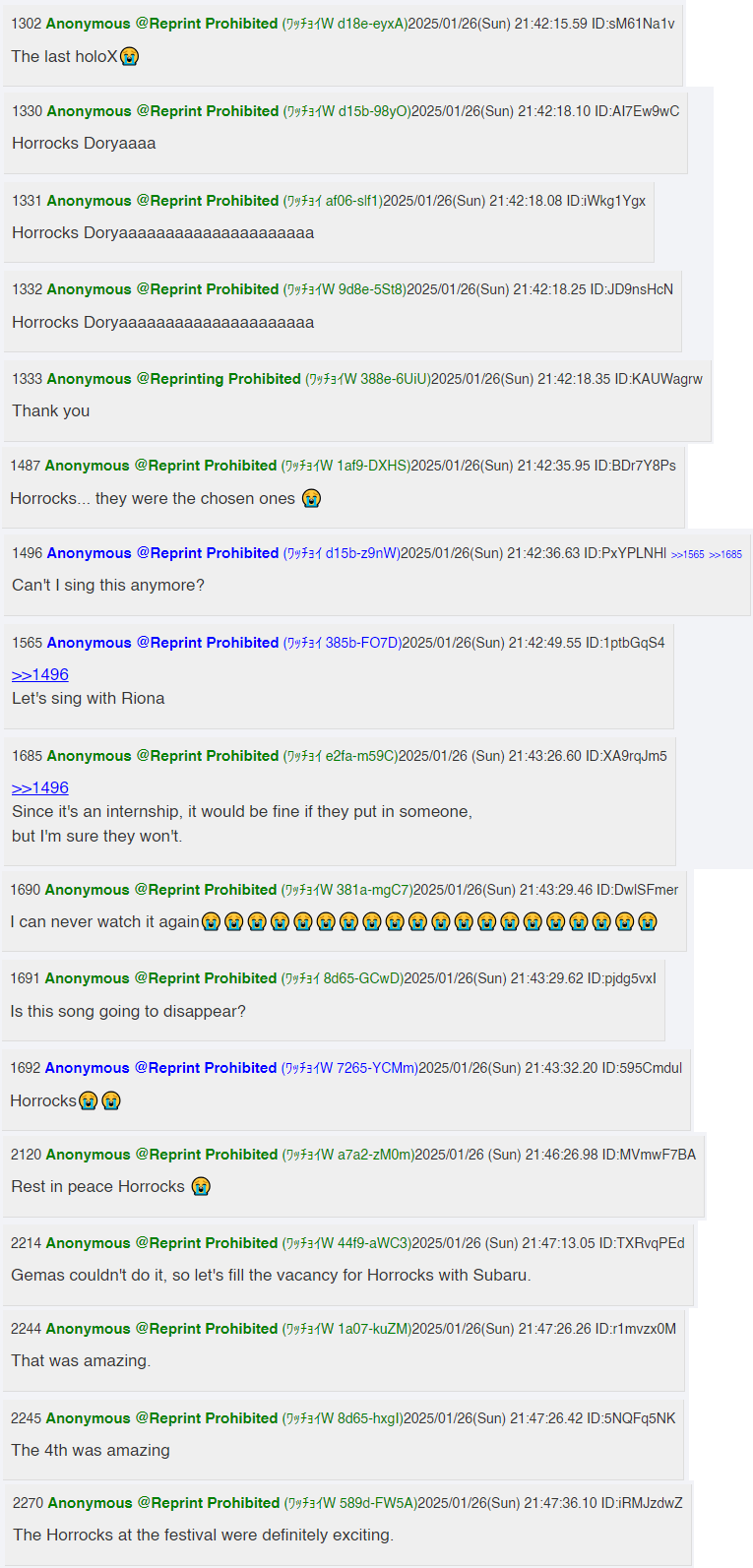
Task: Click last crying emoji in post 1690
Action: (647, 922)
